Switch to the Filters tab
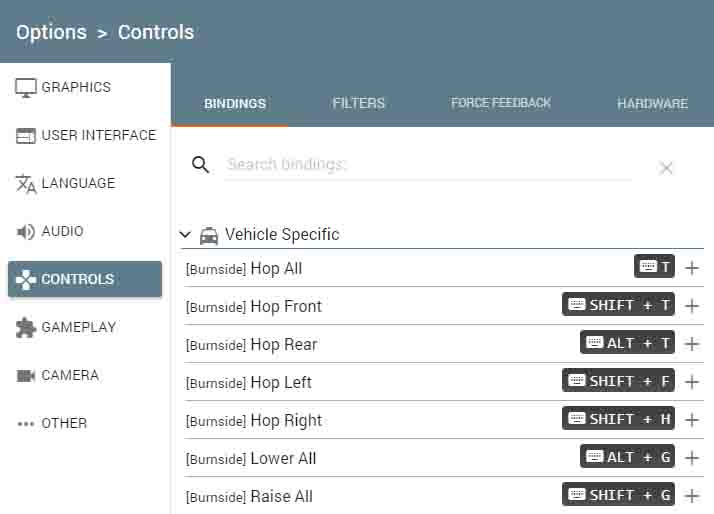This screenshot has width=714, height=514. click(x=358, y=103)
